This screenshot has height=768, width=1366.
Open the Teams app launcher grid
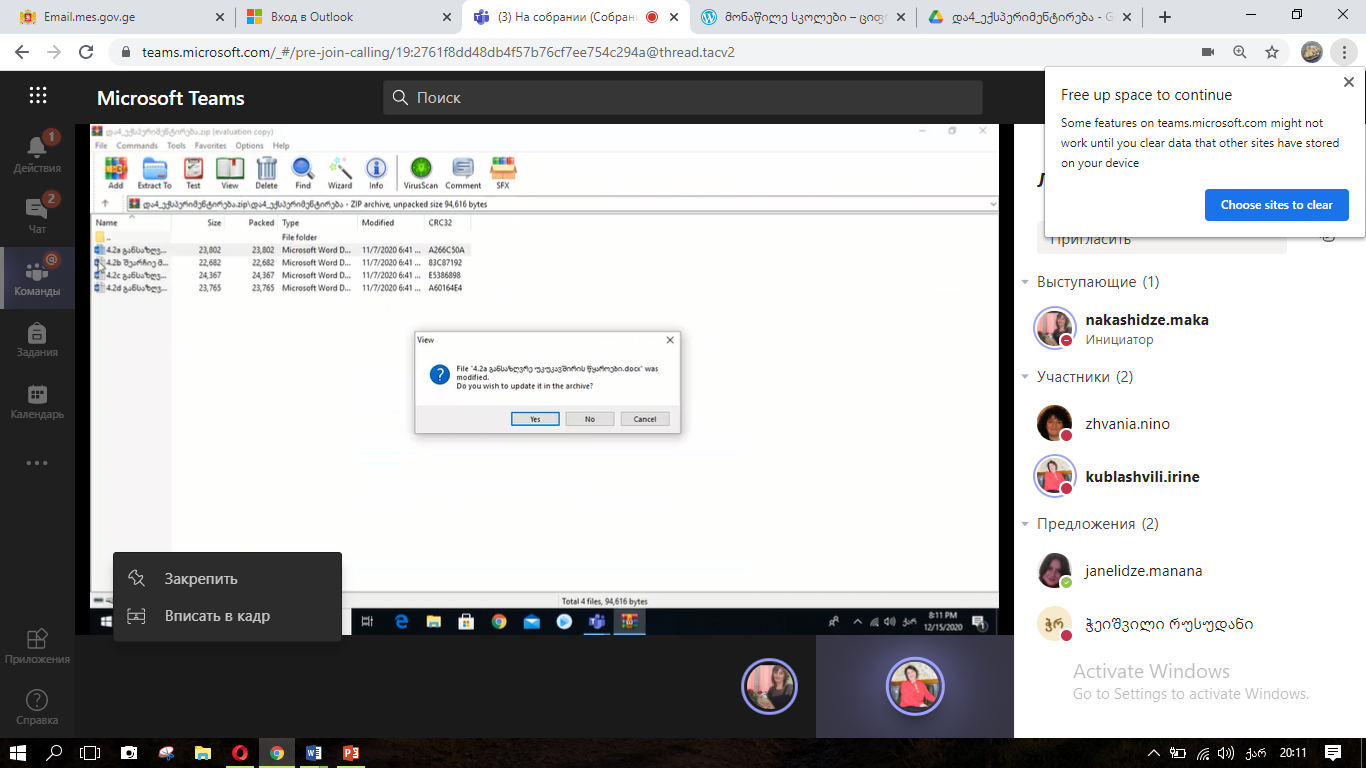(x=38, y=96)
